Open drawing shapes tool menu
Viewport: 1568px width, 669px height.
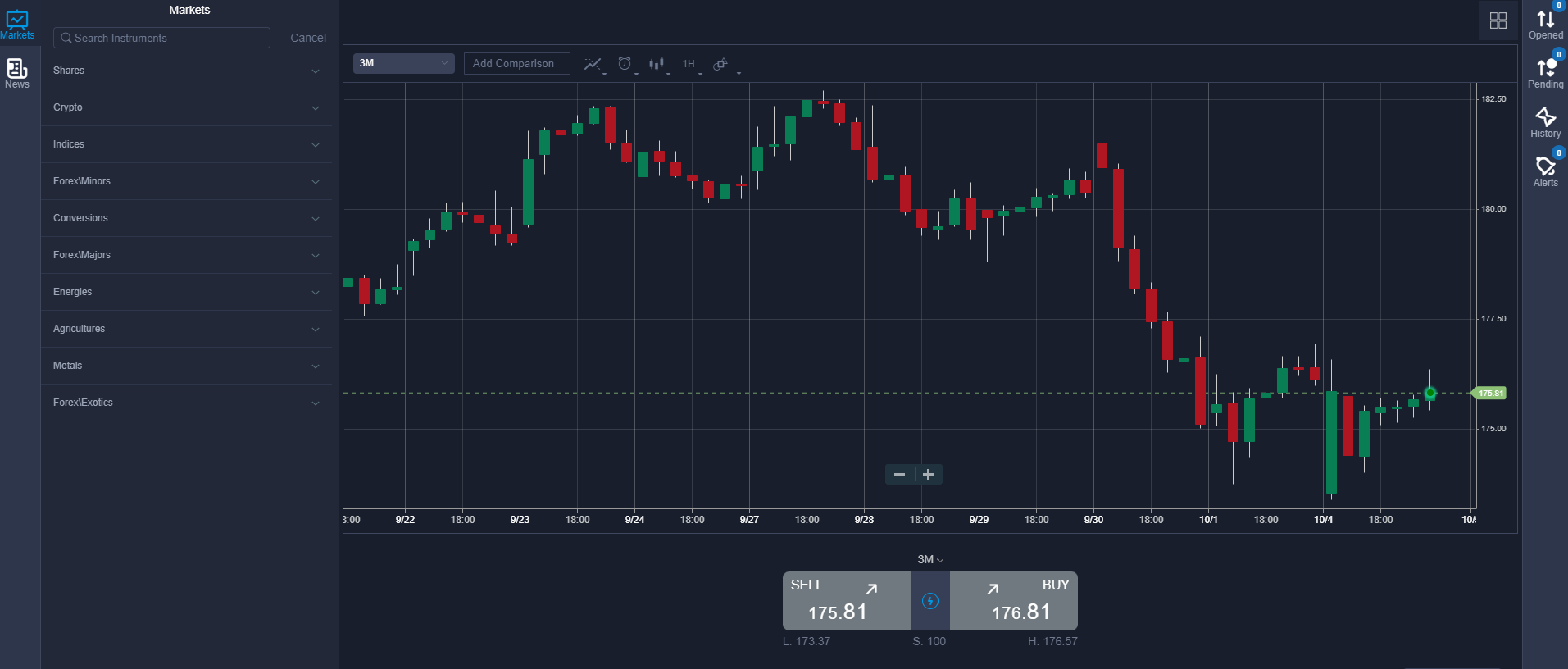click(720, 64)
